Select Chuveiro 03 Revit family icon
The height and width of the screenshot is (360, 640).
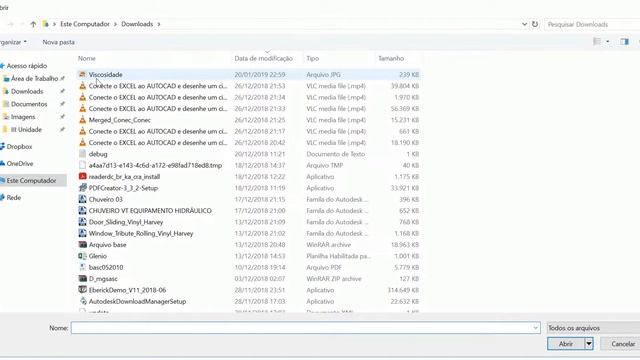pyautogui.click(x=82, y=199)
